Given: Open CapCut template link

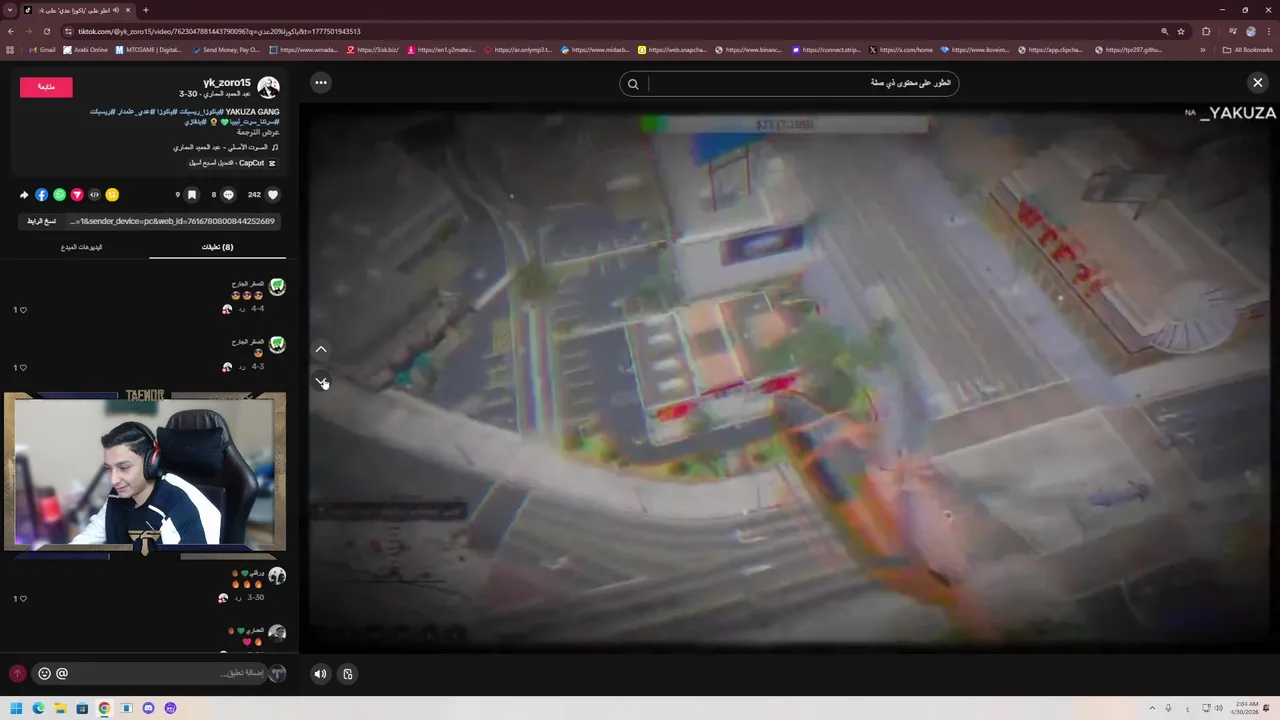Looking at the screenshot, I should pos(233,163).
